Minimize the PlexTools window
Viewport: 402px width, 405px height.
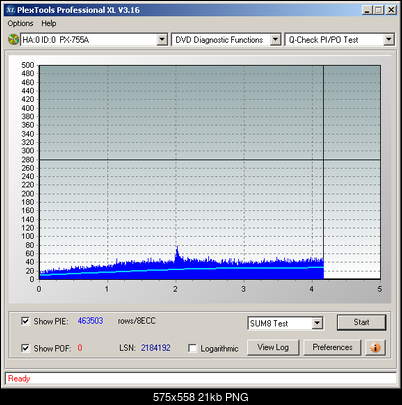[x=367, y=10]
